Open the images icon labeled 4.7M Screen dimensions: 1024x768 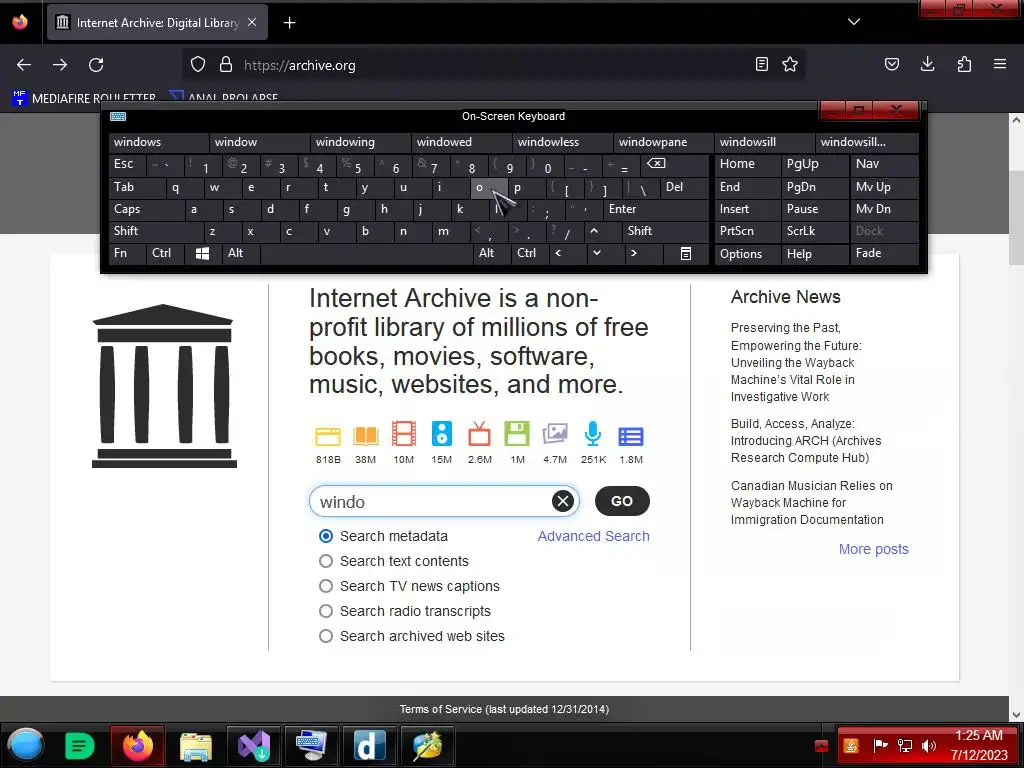pyautogui.click(x=555, y=434)
